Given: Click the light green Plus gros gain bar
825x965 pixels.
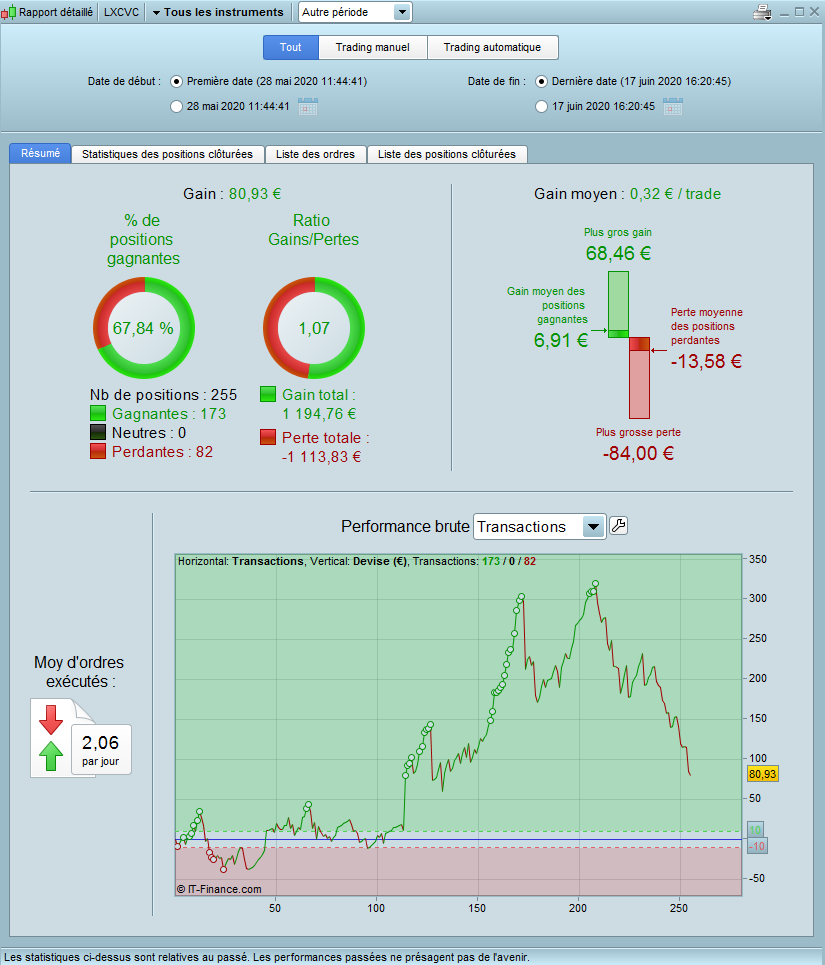Looking at the screenshot, I should click(618, 301).
